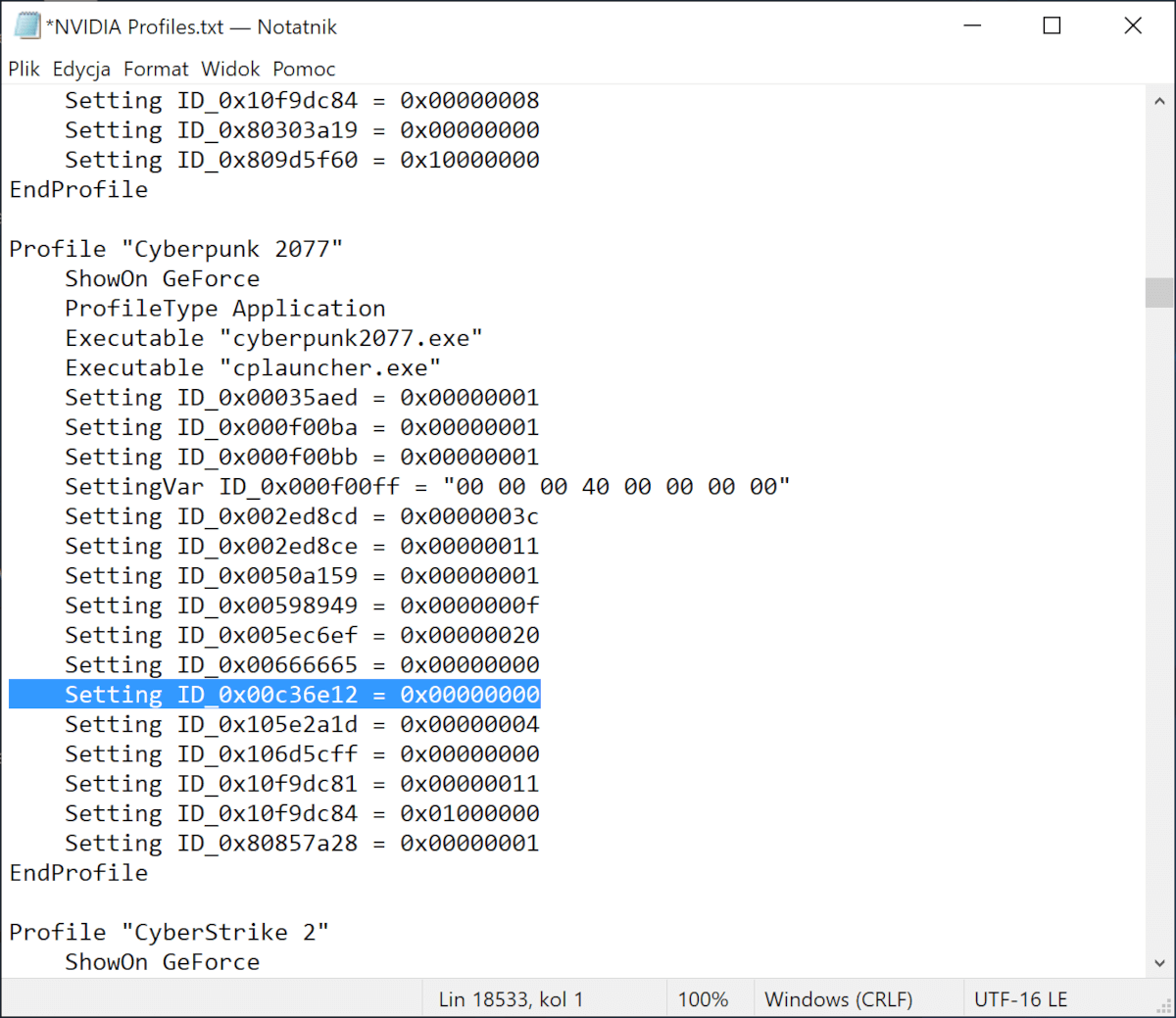The width and height of the screenshot is (1176, 1018).
Task: Click the Windows (CRLF) status bar field
Action: click(x=838, y=999)
